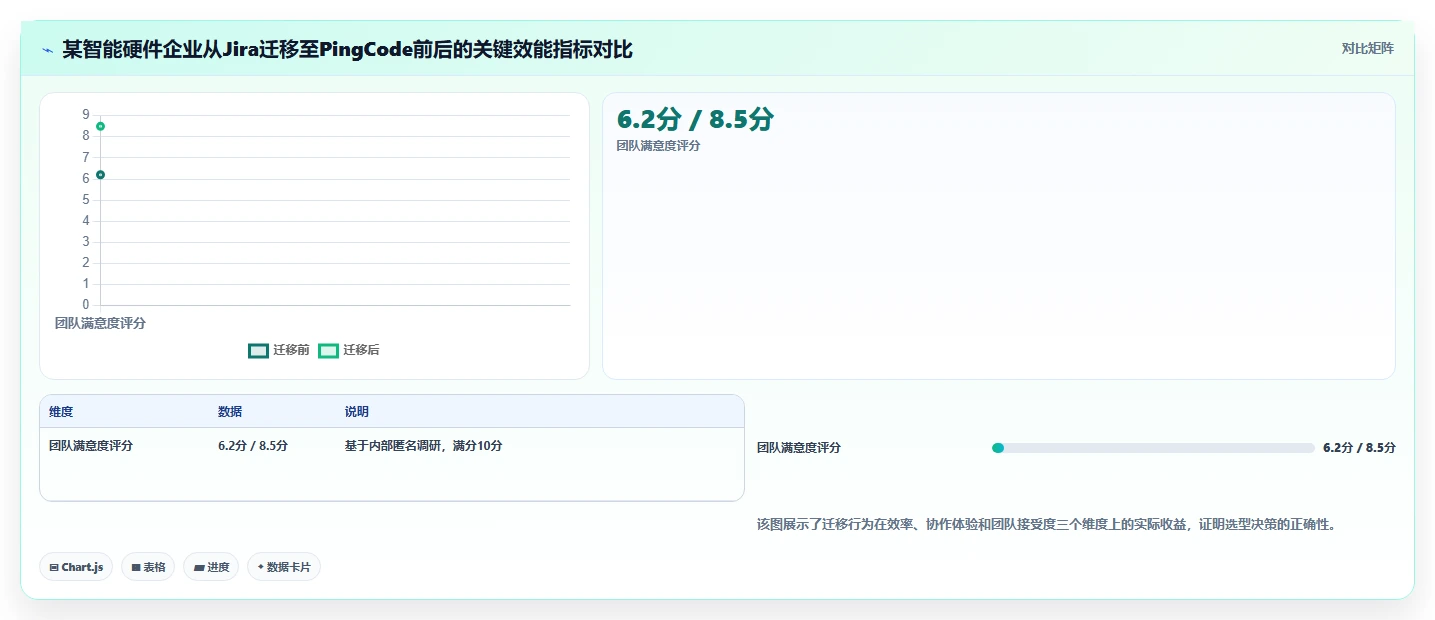Click the 数据 column header
Screen dimensions: 1435x620
click(x=230, y=412)
